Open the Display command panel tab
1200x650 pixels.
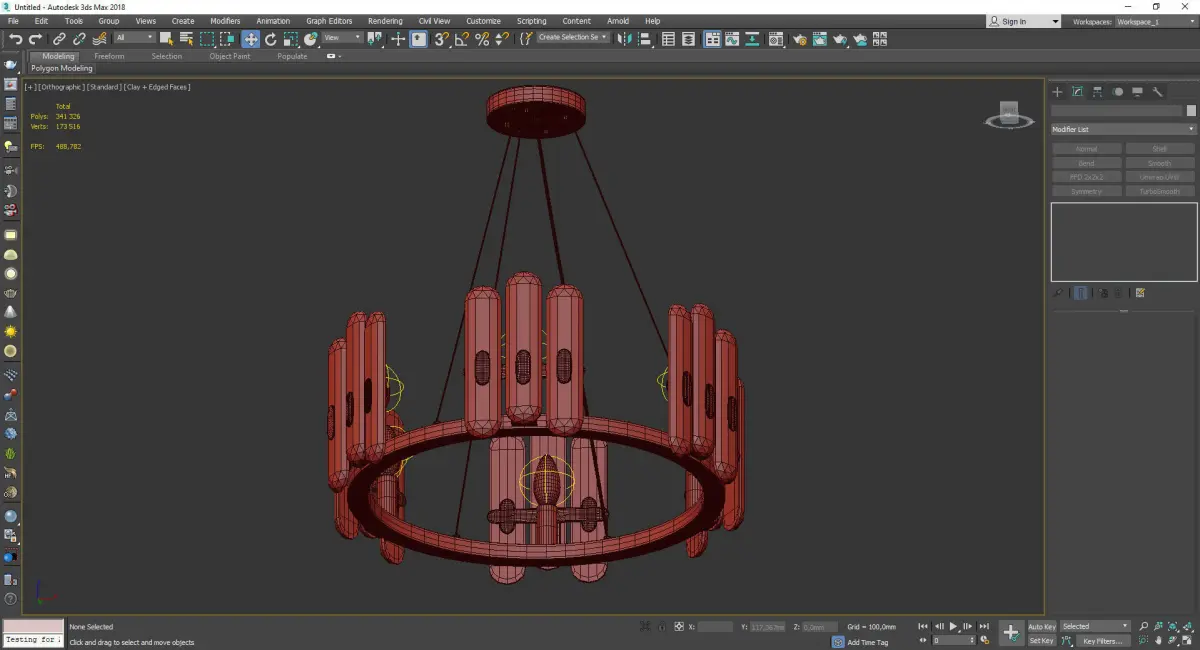(x=1137, y=92)
